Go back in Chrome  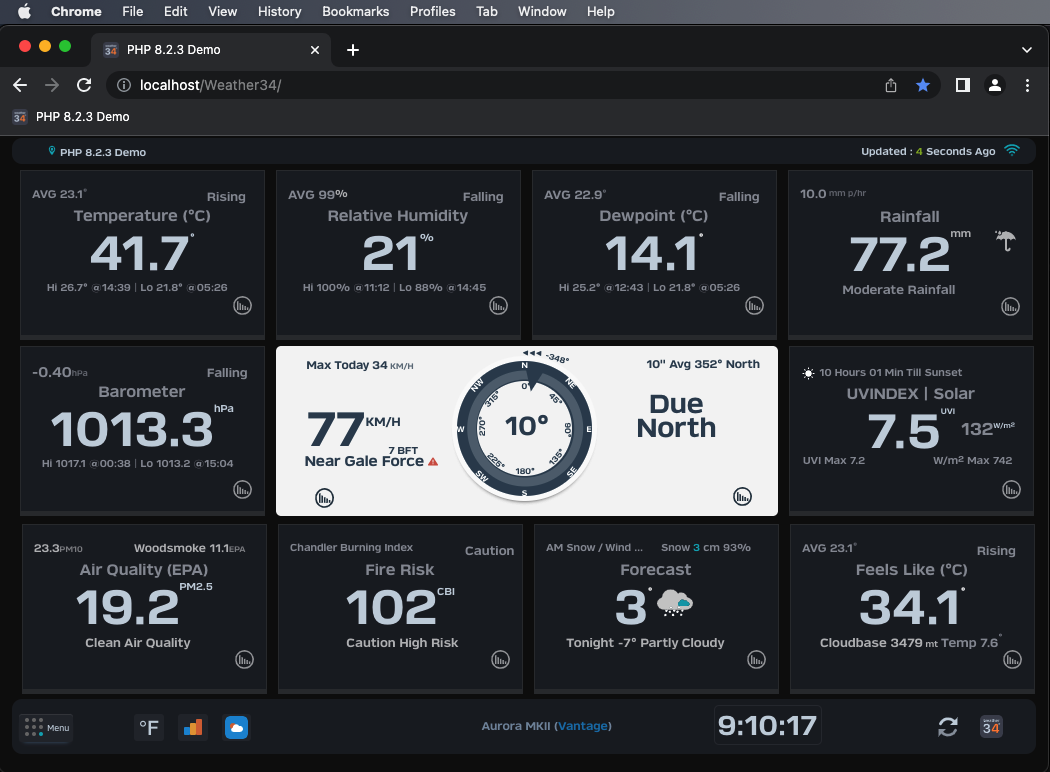[20, 85]
